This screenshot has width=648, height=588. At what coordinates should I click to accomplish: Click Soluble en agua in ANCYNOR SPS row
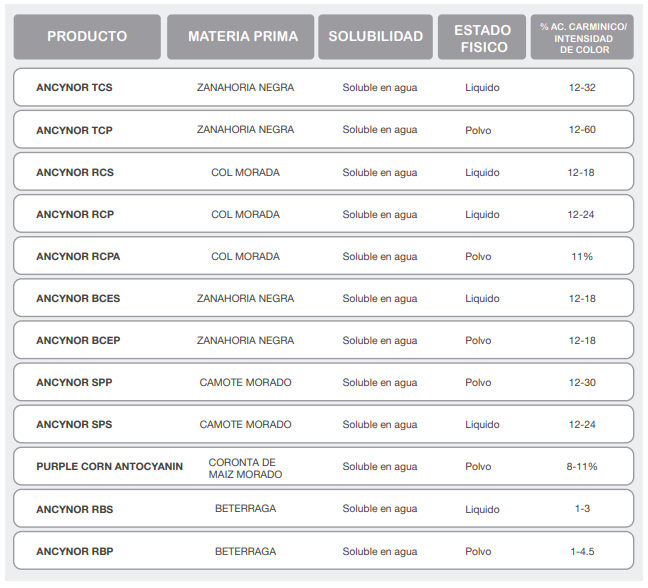tap(379, 425)
